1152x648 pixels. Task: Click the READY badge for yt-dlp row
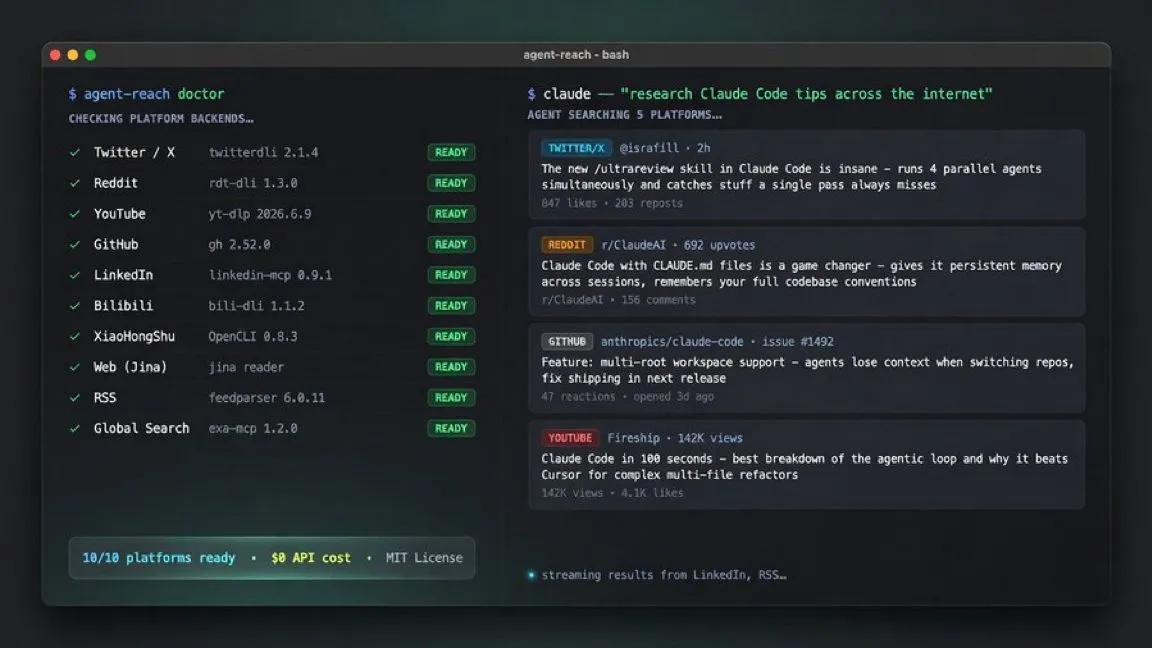[451, 214]
